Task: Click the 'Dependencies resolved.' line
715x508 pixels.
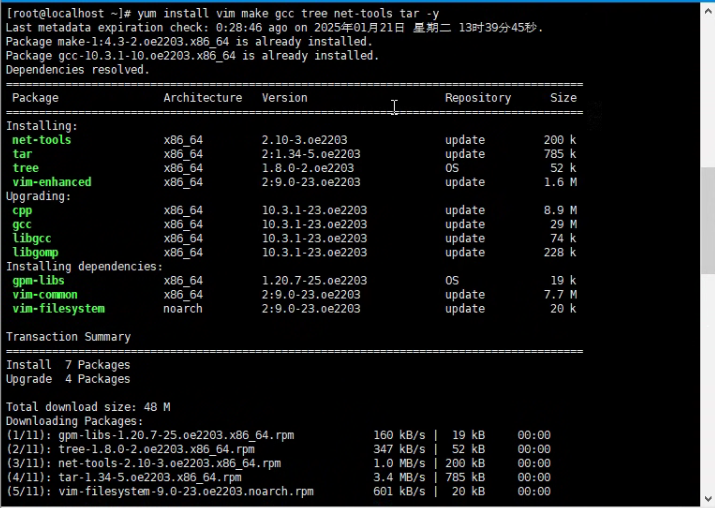Action: point(78,70)
